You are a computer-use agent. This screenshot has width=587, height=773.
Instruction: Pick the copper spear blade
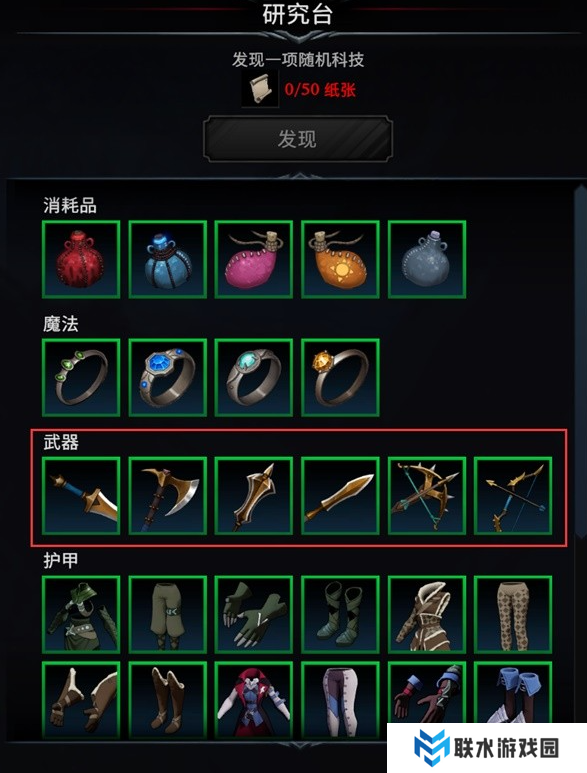point(340,496)
